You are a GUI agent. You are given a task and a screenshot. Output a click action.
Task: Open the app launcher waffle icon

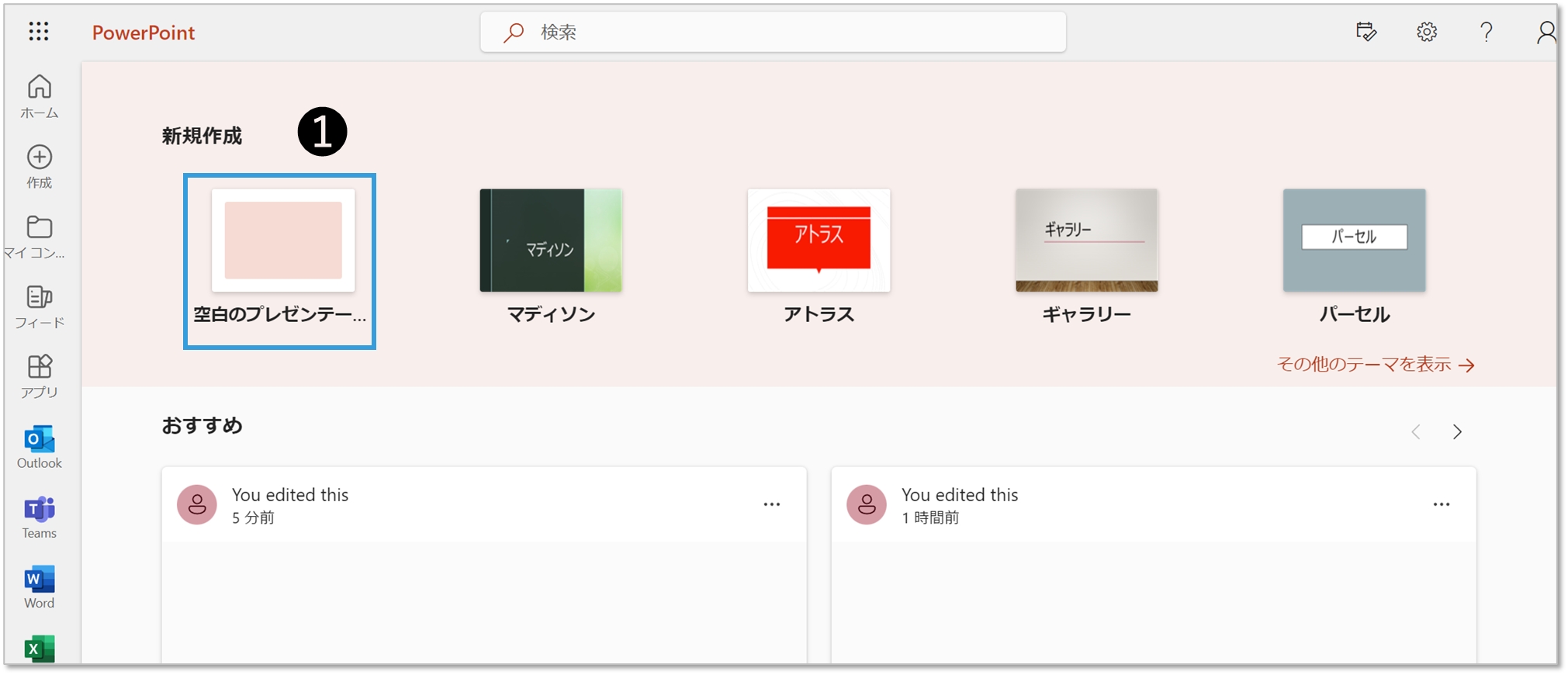(39, 32)
